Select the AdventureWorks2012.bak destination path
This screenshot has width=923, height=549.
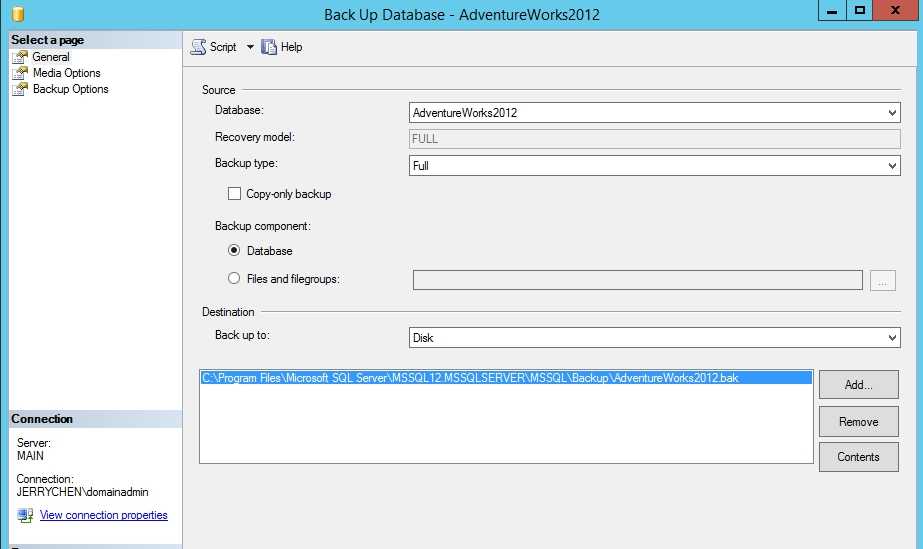506,378
